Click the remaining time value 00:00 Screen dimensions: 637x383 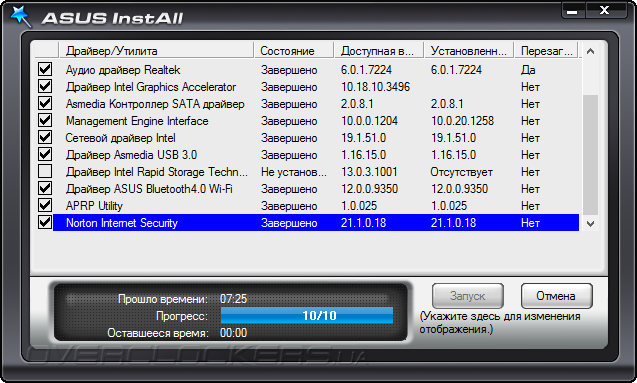[233, 333]
